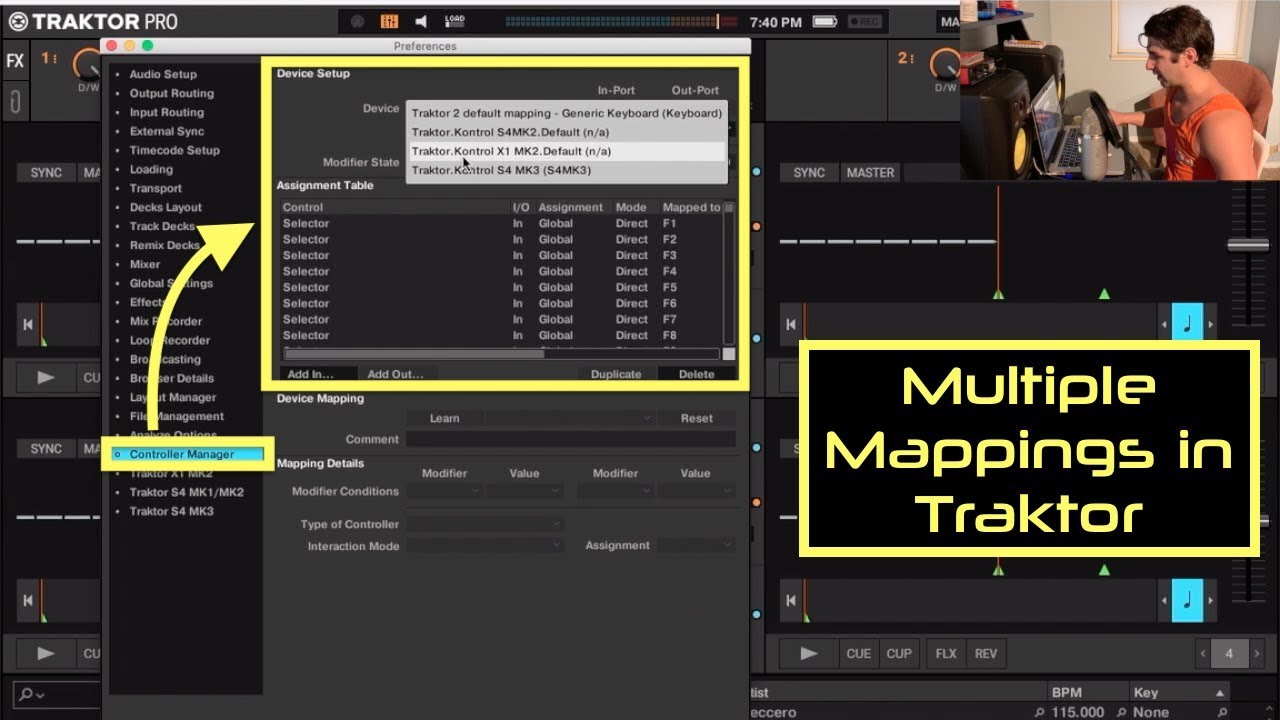Screen dimensions: 1280x720
Task: Click the D/W knob of FX unit 2
Action: point(944,62)
